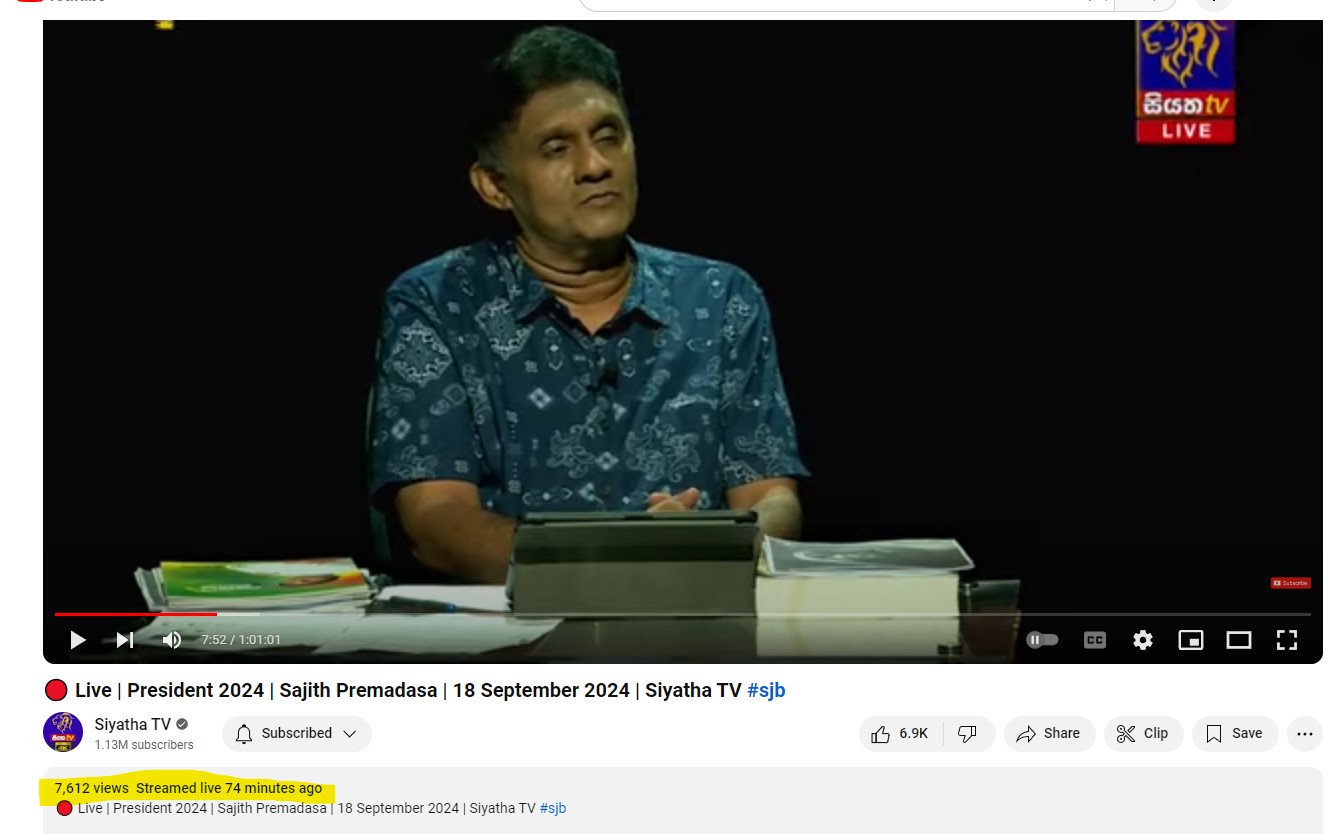
Task: Open player settings gear
Action: pyautogui.click(x=1143, y=640)
